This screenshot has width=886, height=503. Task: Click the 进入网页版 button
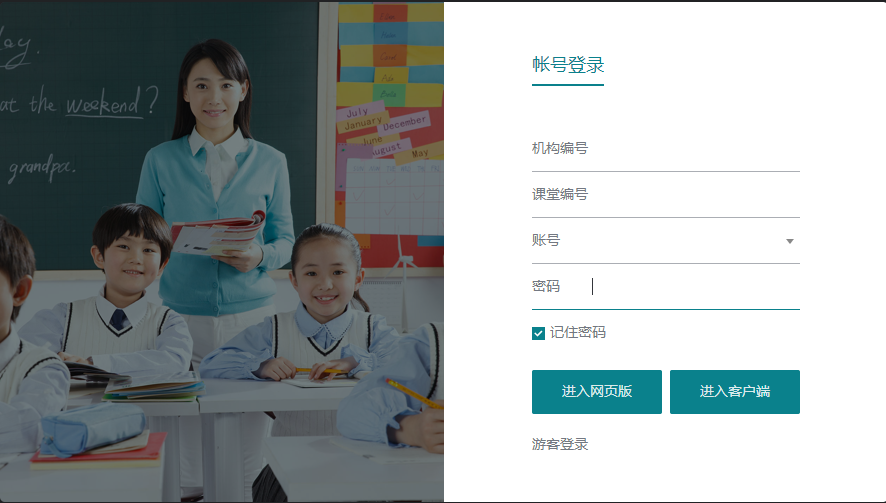597,392
